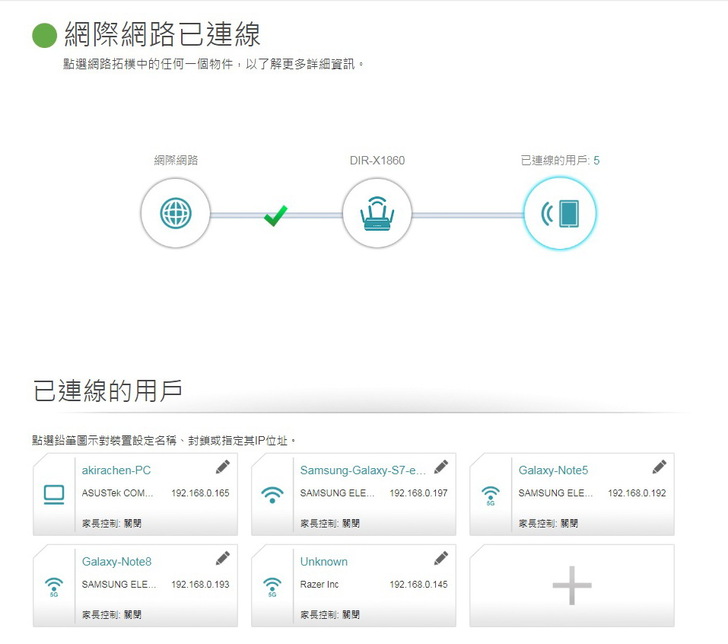Click pencil icon on Galaxy-Note5 card

click(x=659, y=467)
